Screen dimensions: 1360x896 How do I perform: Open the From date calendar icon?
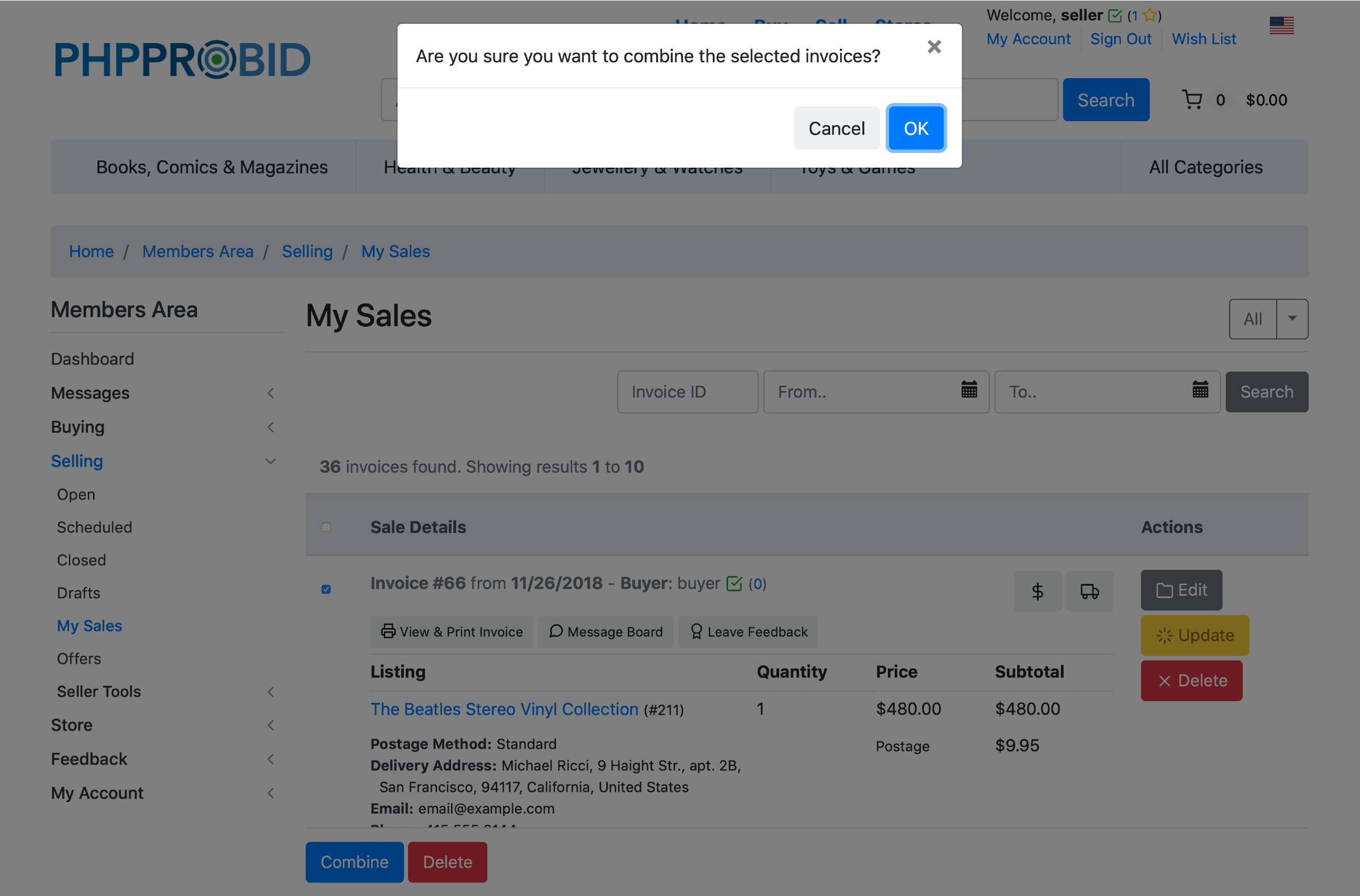coord(969,391)
